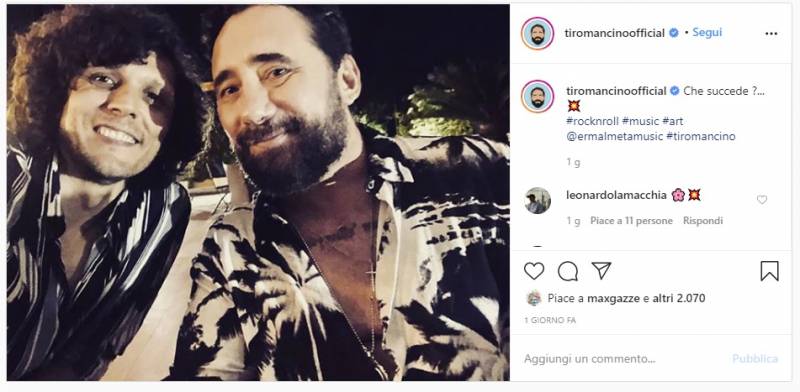
Task: Click the verified badge next to header username
Action: tap(673, 33)
